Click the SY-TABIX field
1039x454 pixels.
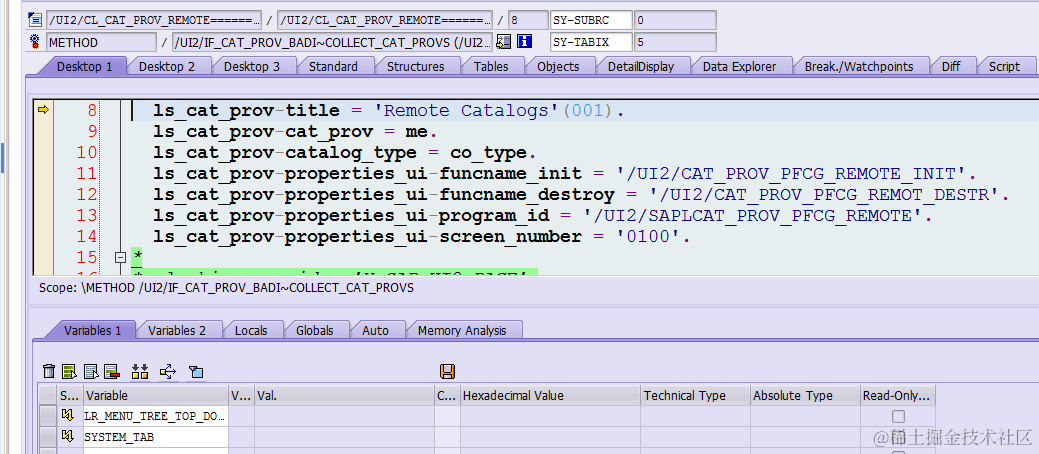(x=591, y=42)
